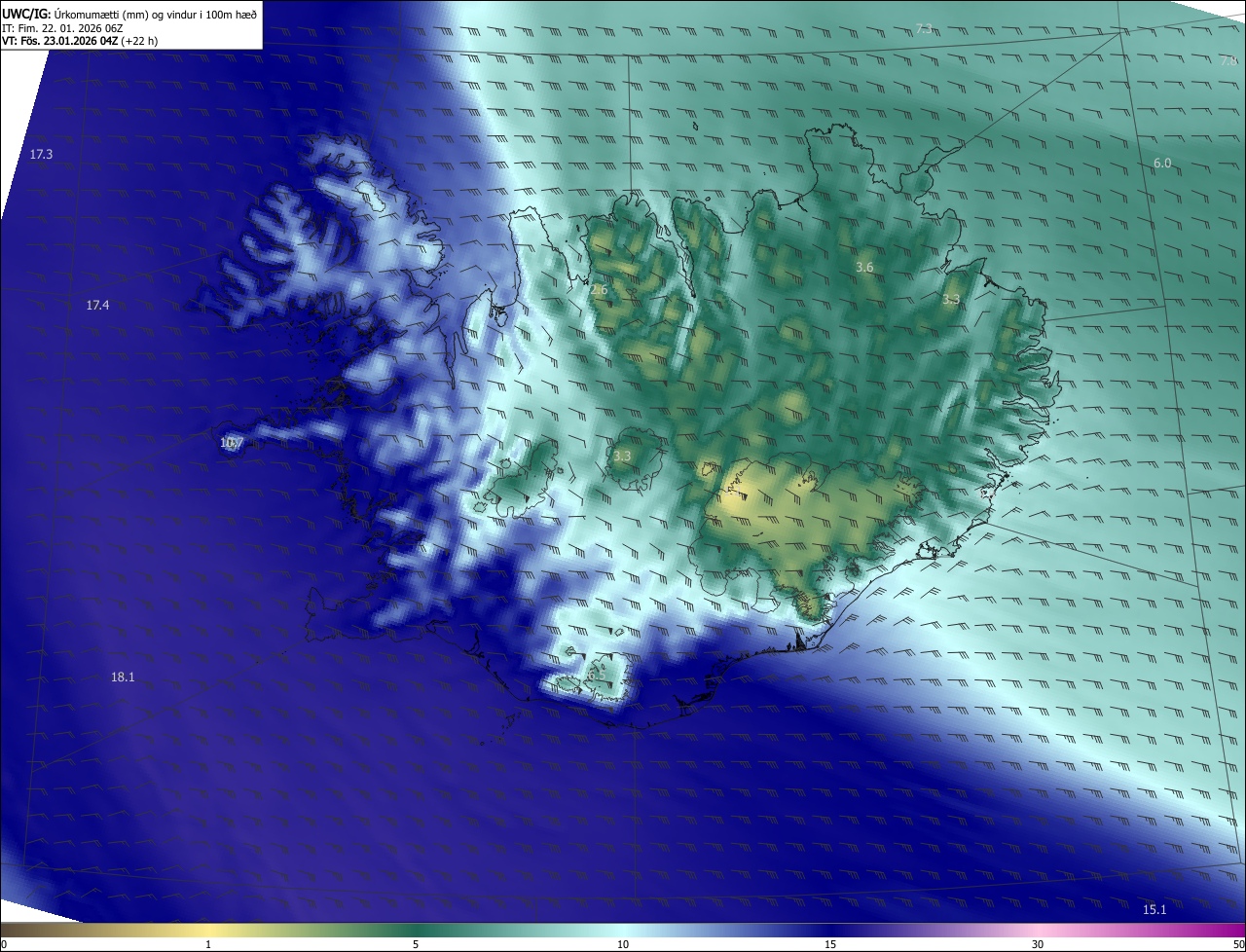This screenshot has width=1246, height=952.
Task: Select the 3.6 value label
Action: (864, 268)
